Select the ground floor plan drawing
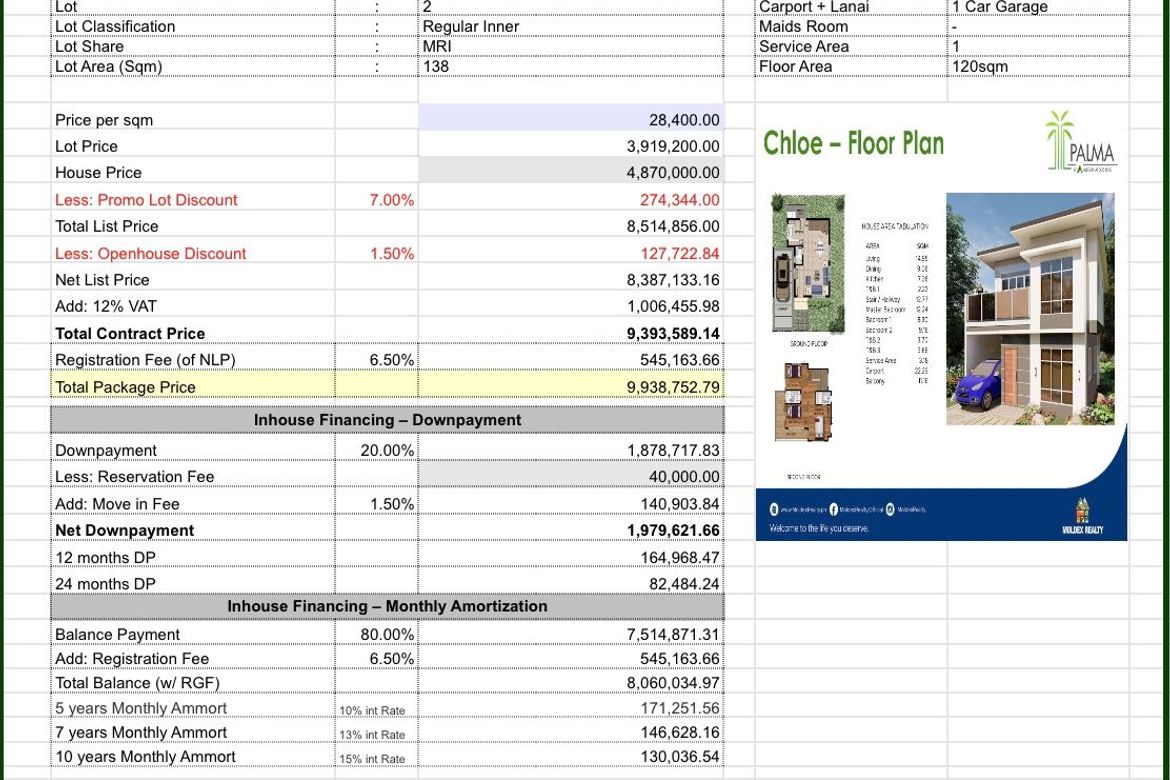 [x=808, y=263]
